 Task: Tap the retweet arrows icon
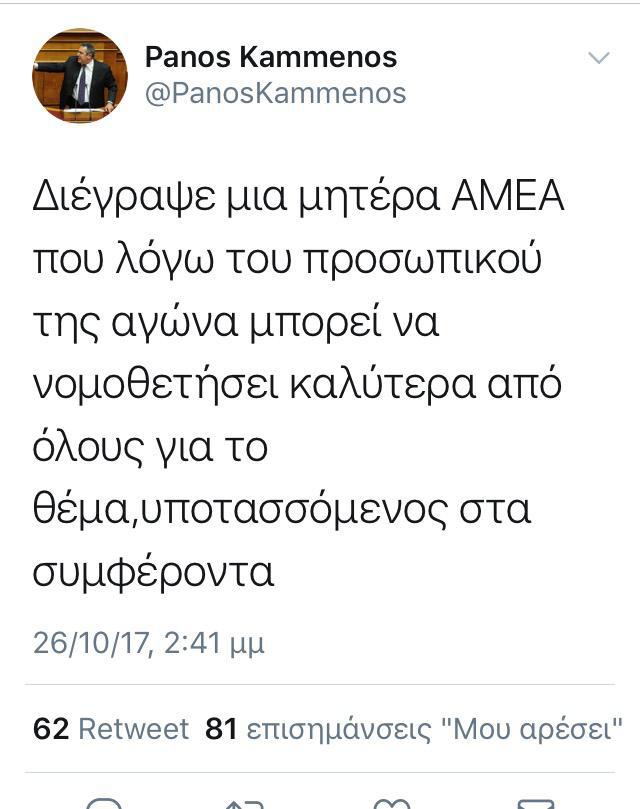245,804
